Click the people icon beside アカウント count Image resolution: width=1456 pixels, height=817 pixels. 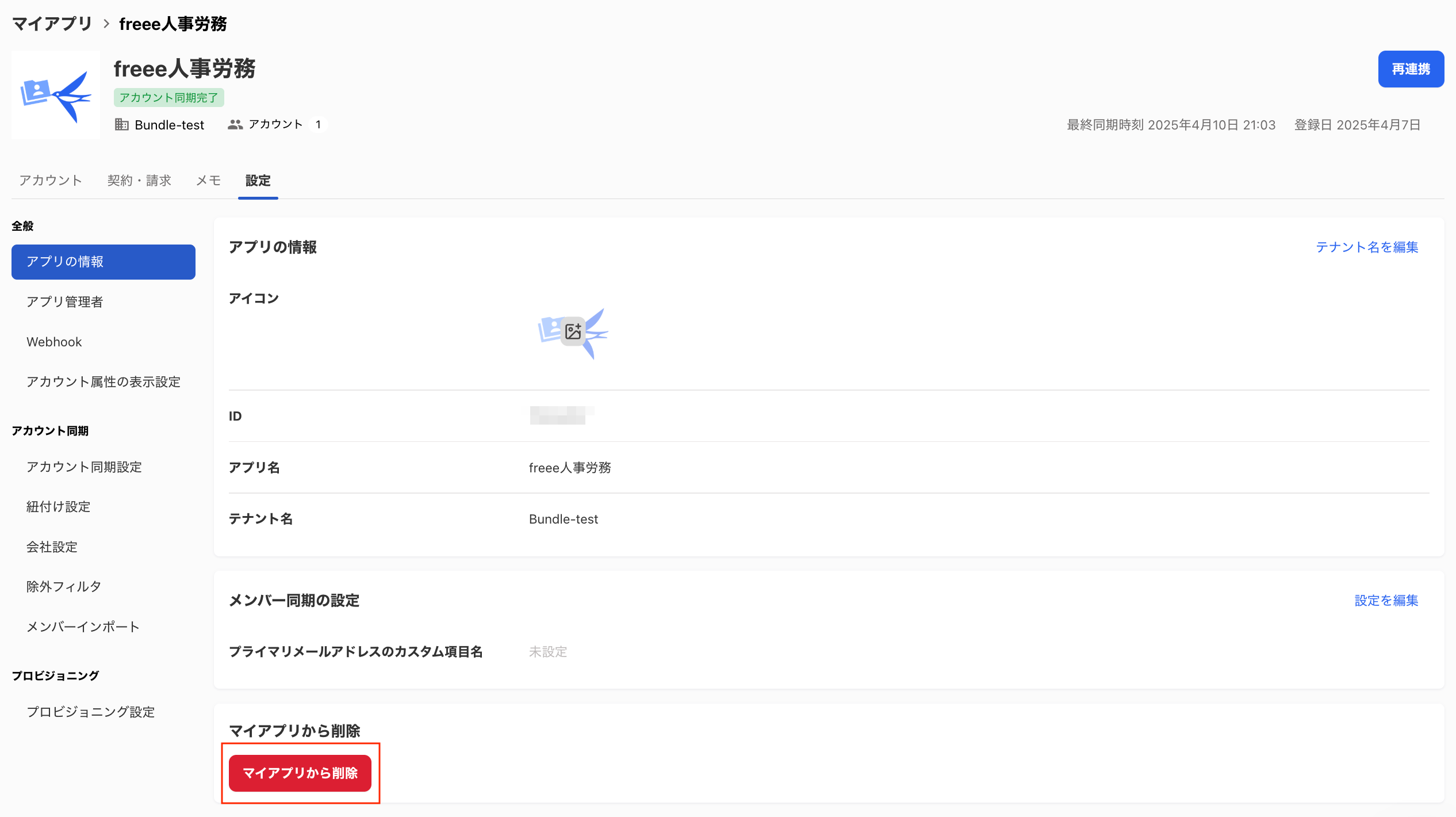pyautogui.click(x=235, y=124)
